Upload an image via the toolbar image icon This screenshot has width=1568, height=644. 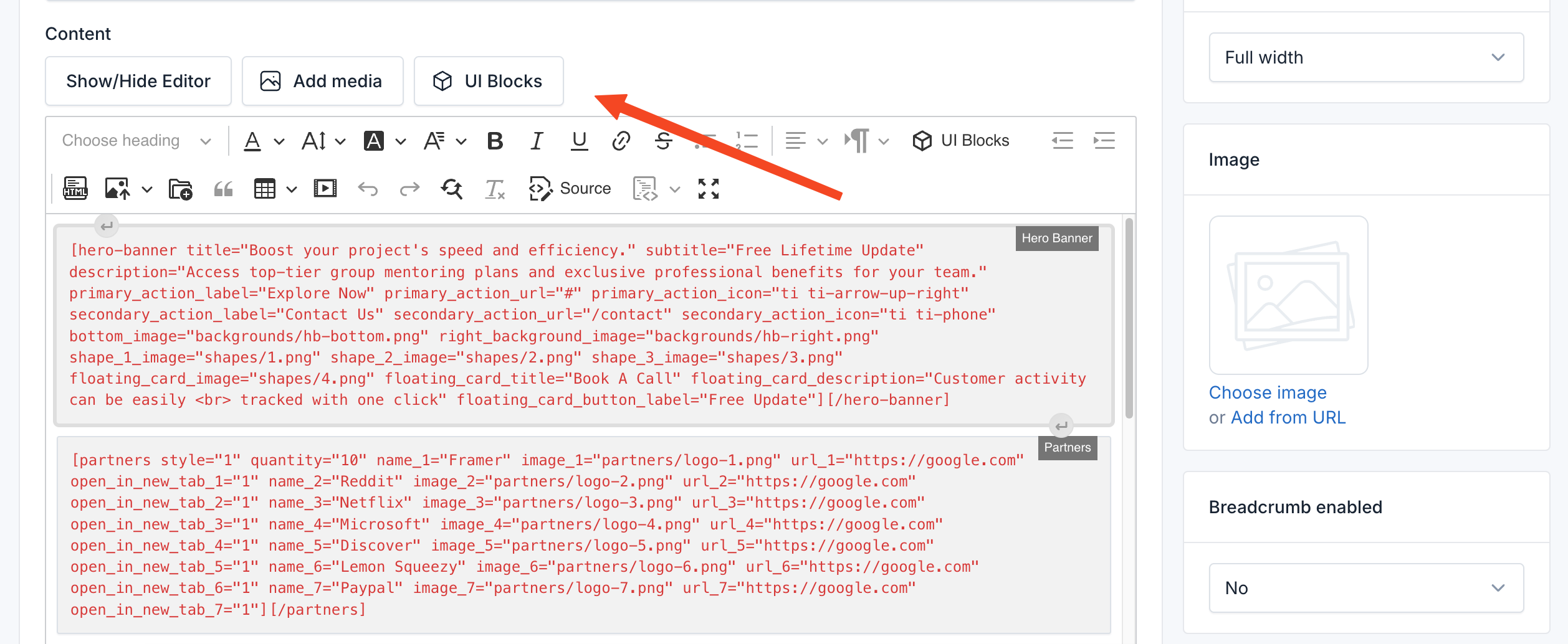(117, 188)
